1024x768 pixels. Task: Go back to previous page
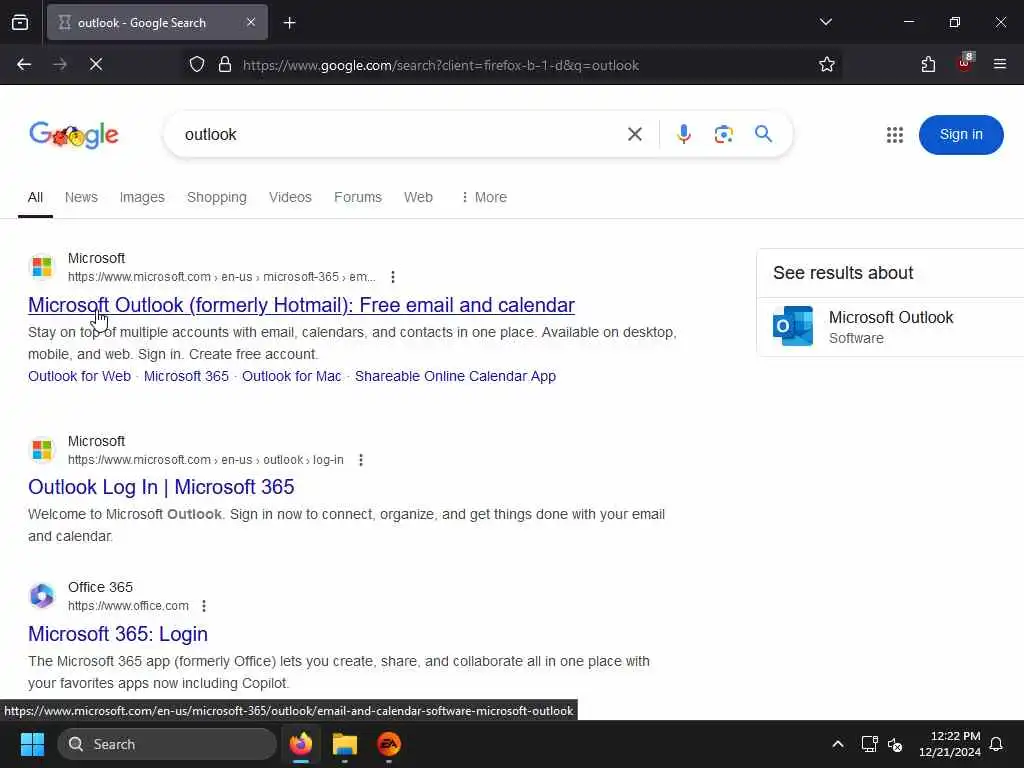point(24,65)
